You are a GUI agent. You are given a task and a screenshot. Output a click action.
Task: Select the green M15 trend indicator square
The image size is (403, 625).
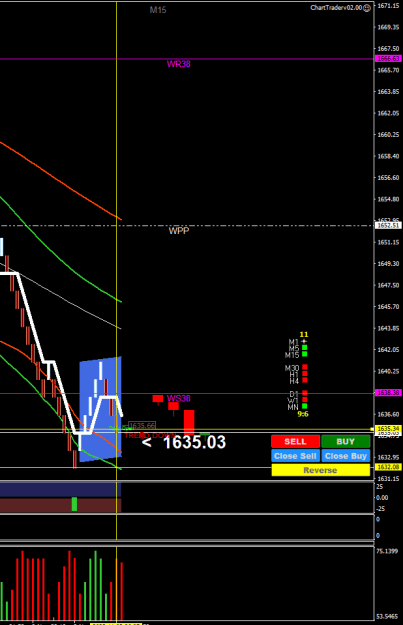coord(305,354)
